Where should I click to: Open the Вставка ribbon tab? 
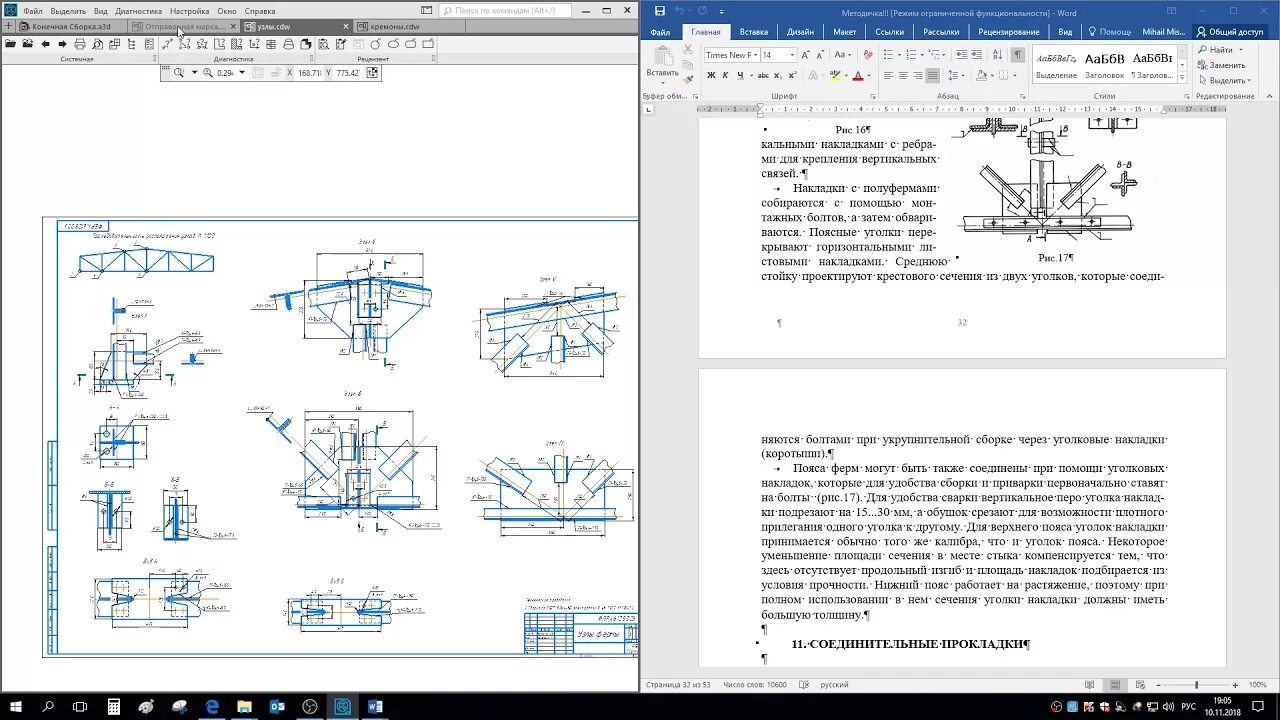[x=753, y=32]
